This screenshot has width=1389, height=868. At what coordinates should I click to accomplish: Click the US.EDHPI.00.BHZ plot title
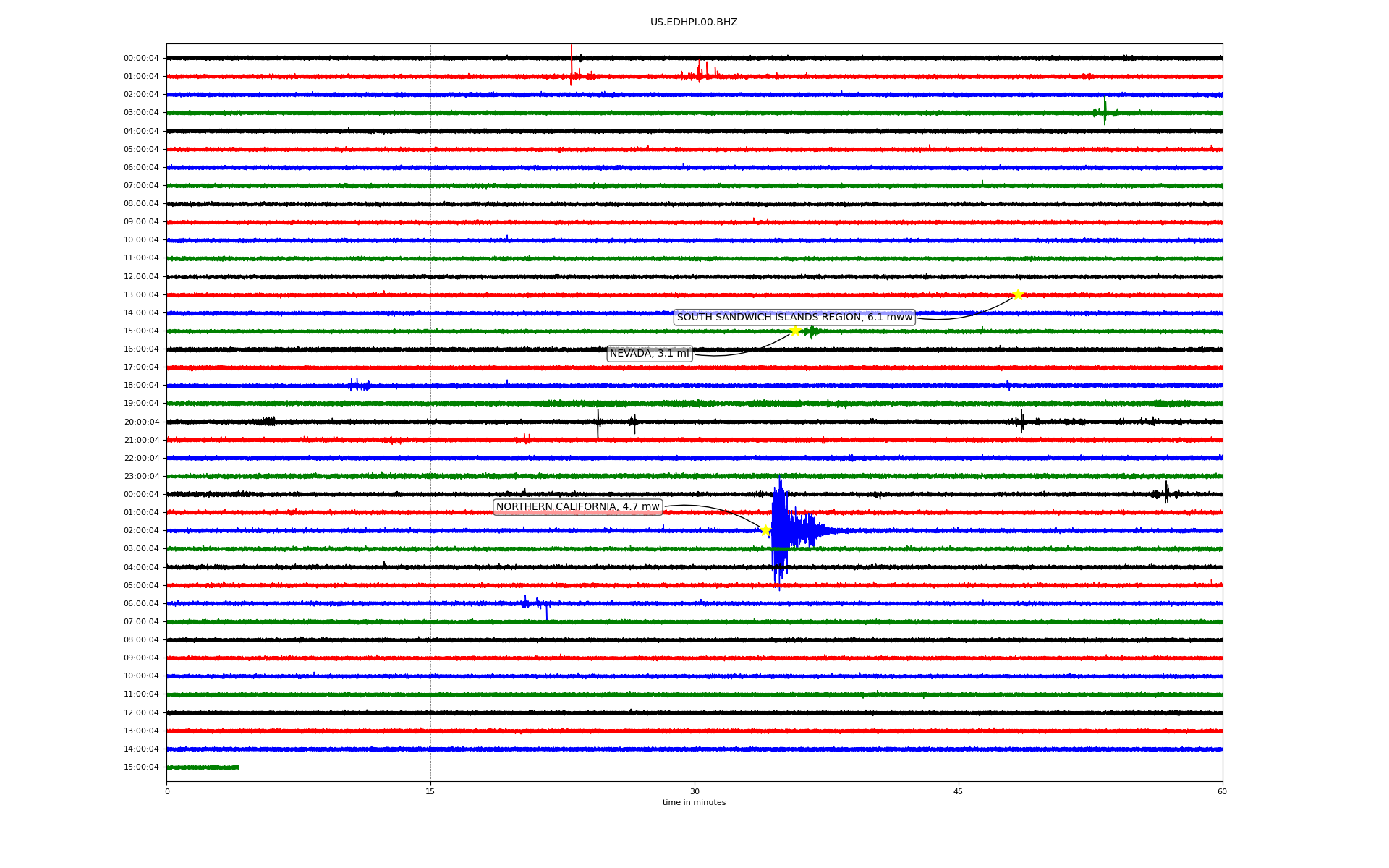[693, 22]
